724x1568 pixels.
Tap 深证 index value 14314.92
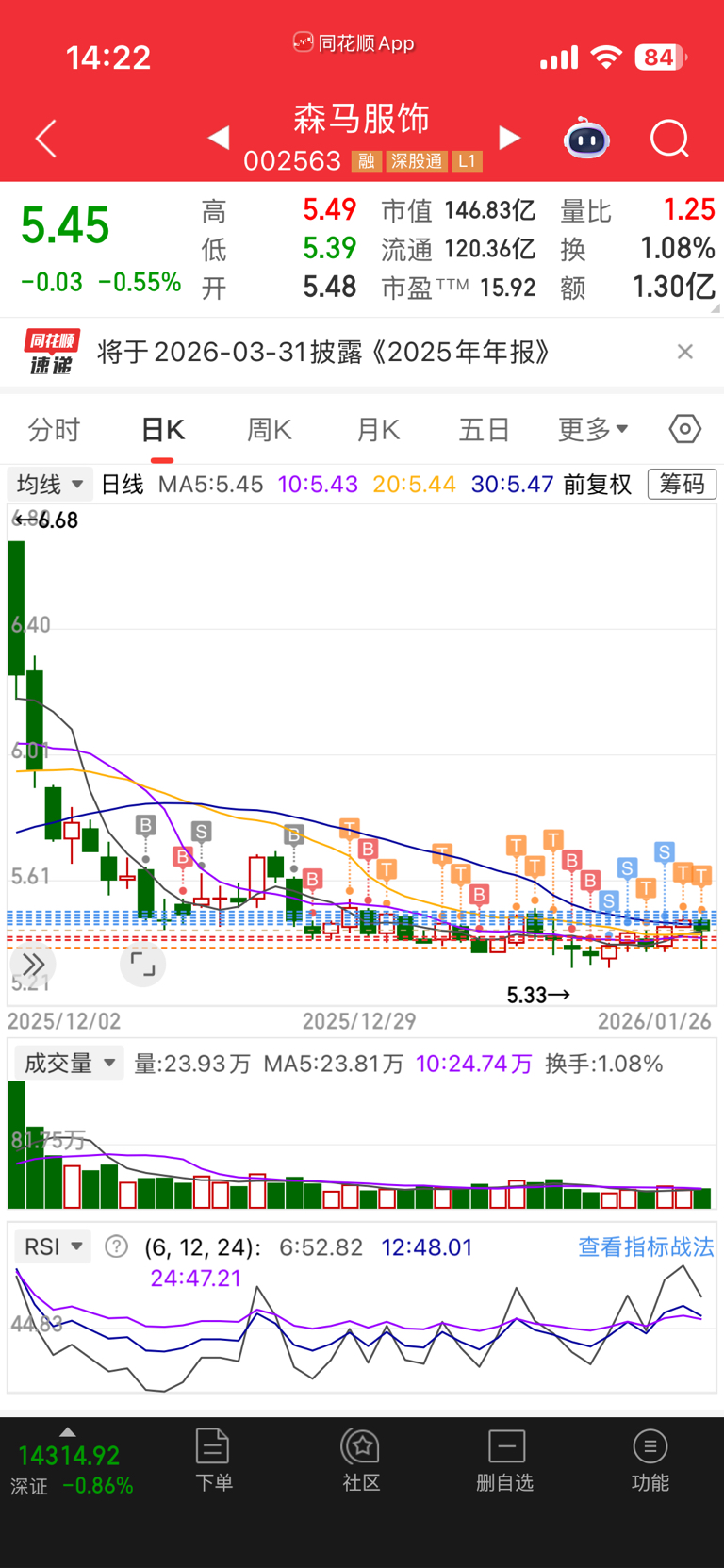[x=69, y=1456]
